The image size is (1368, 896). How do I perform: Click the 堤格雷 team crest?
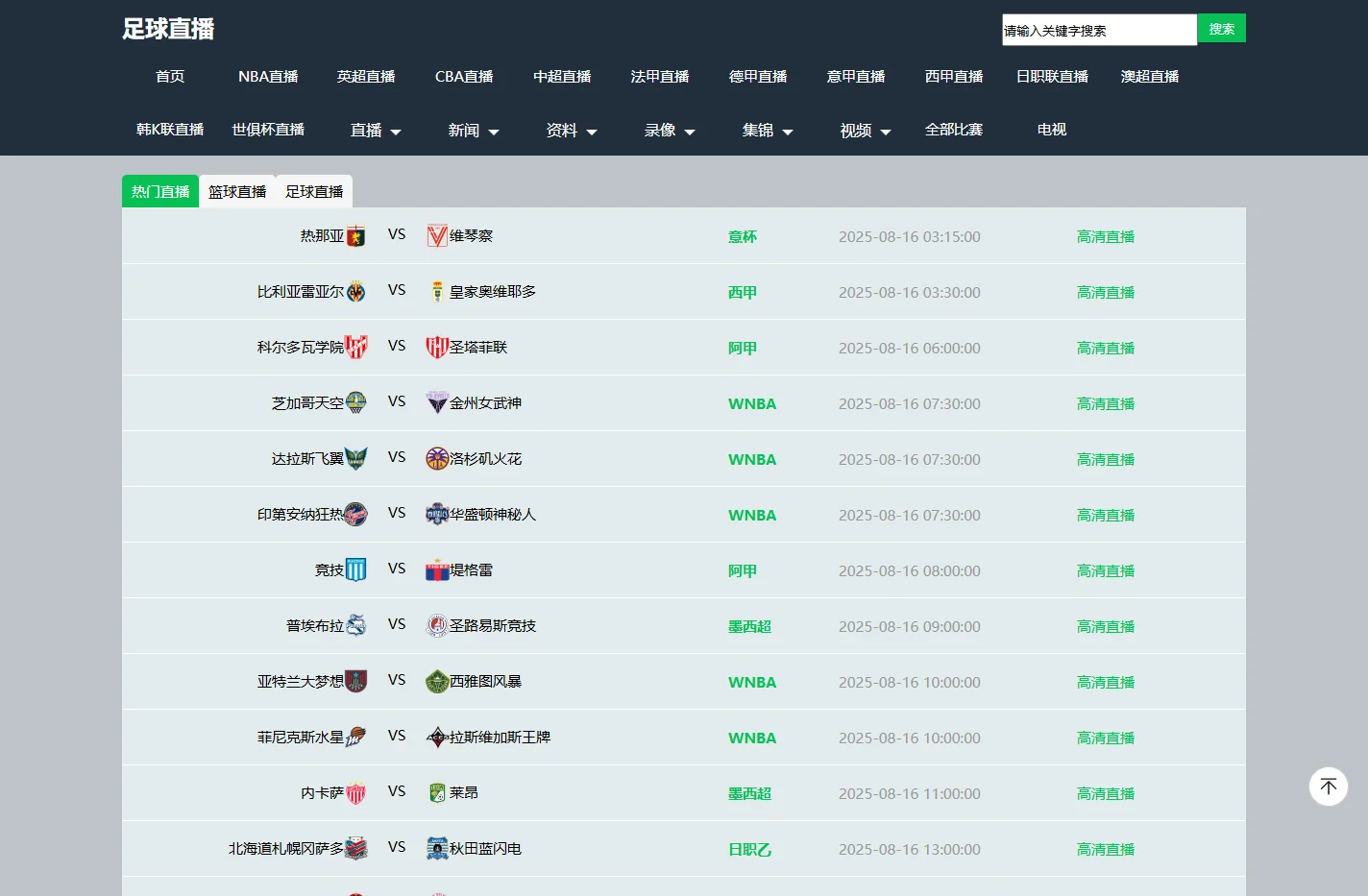click(437, 570)
